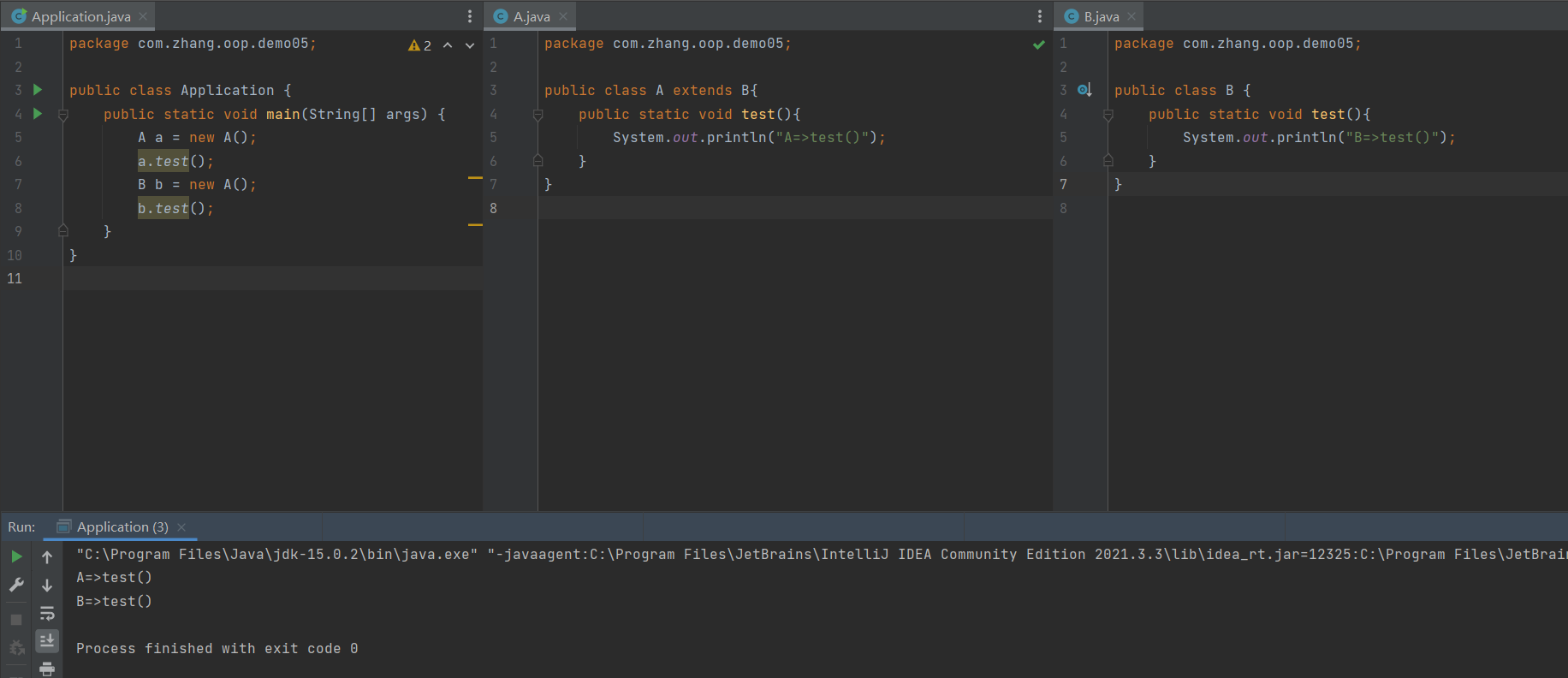Click the Stop process square icon
1568x678 pixels.
16,619
